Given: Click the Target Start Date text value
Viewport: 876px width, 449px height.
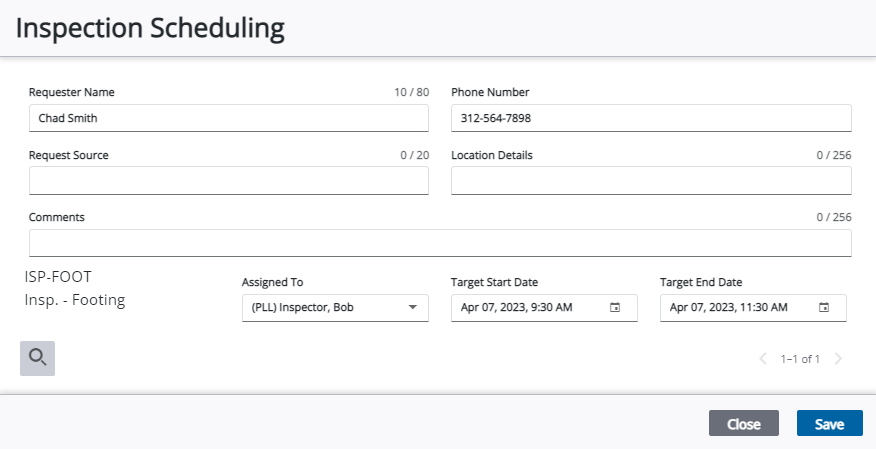Looking at the screenshot, I should [x=517, y=308].
